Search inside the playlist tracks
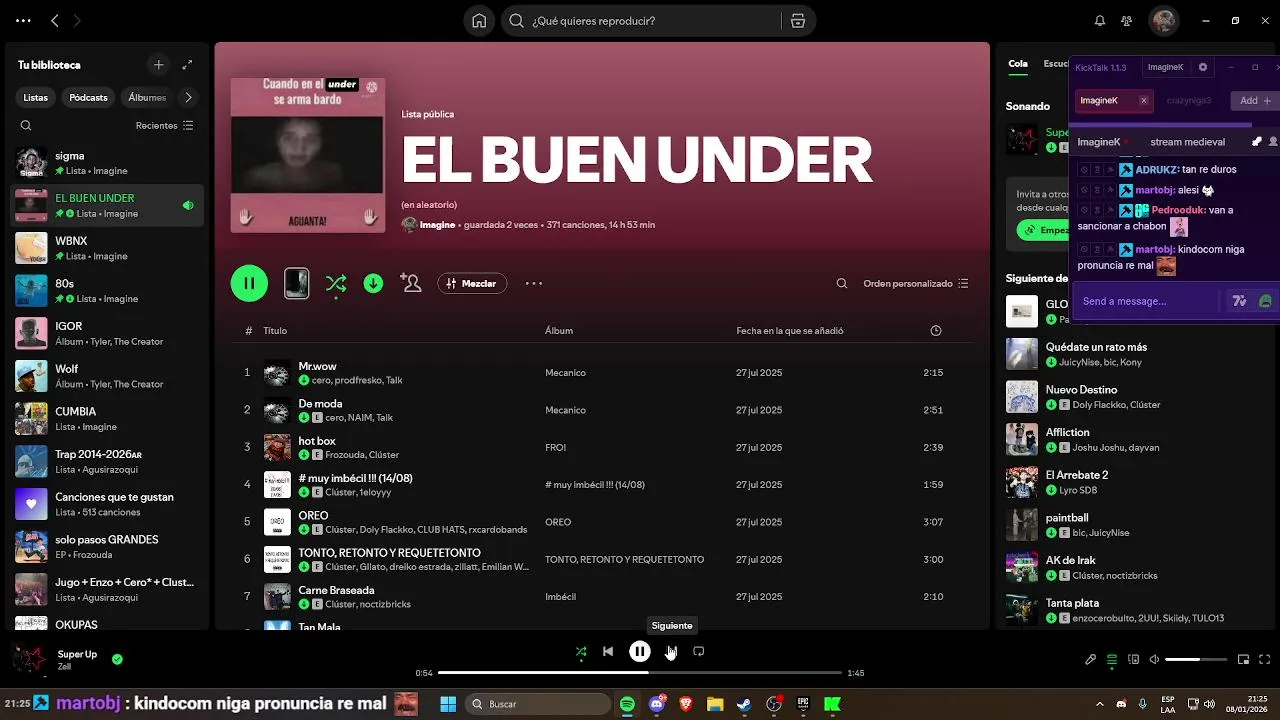The height and width of the screenshot is (720, 1280). coord(842,284)
